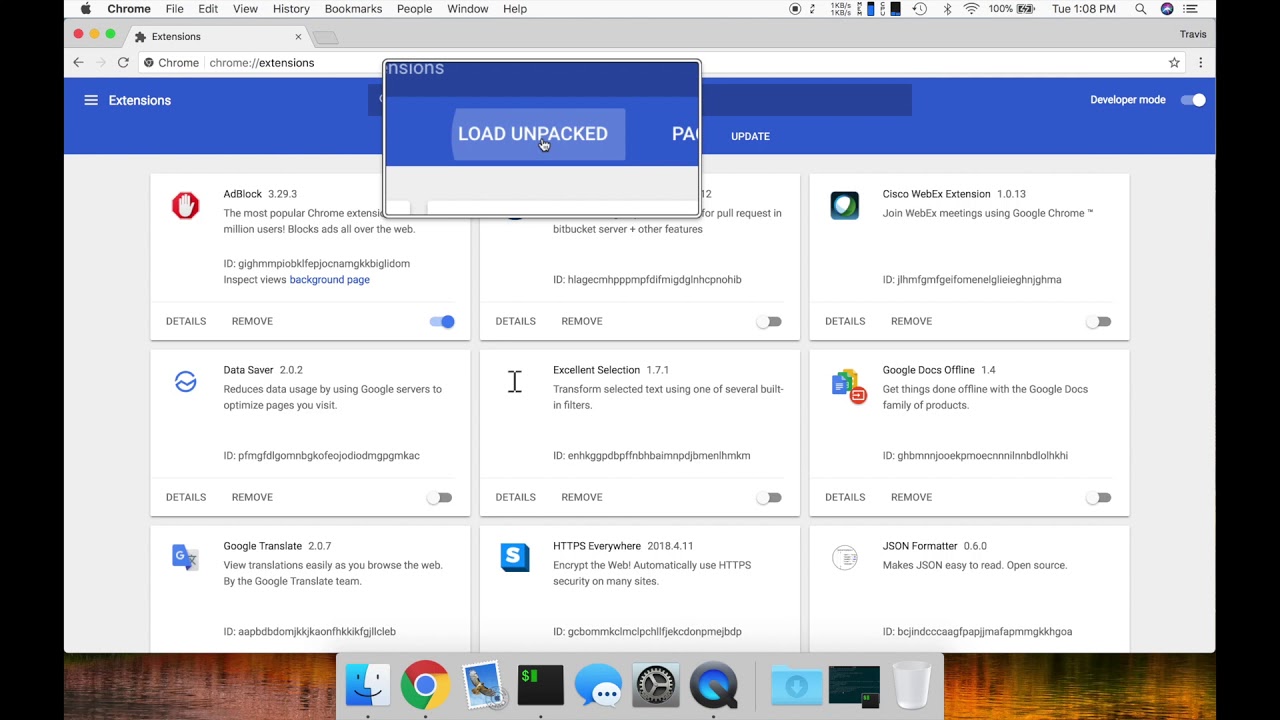Turn off Developer mode switch

point(1194,100)
